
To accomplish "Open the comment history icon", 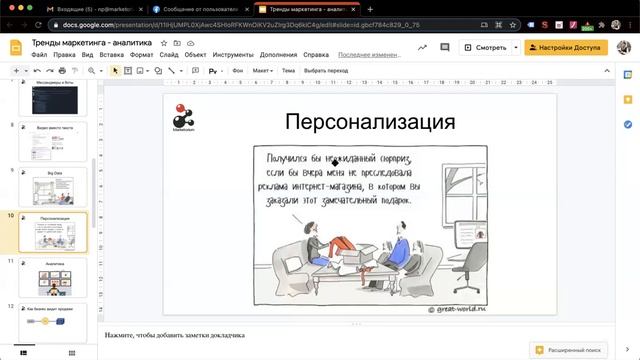I will pyautogui.click(x=445, y=48).
